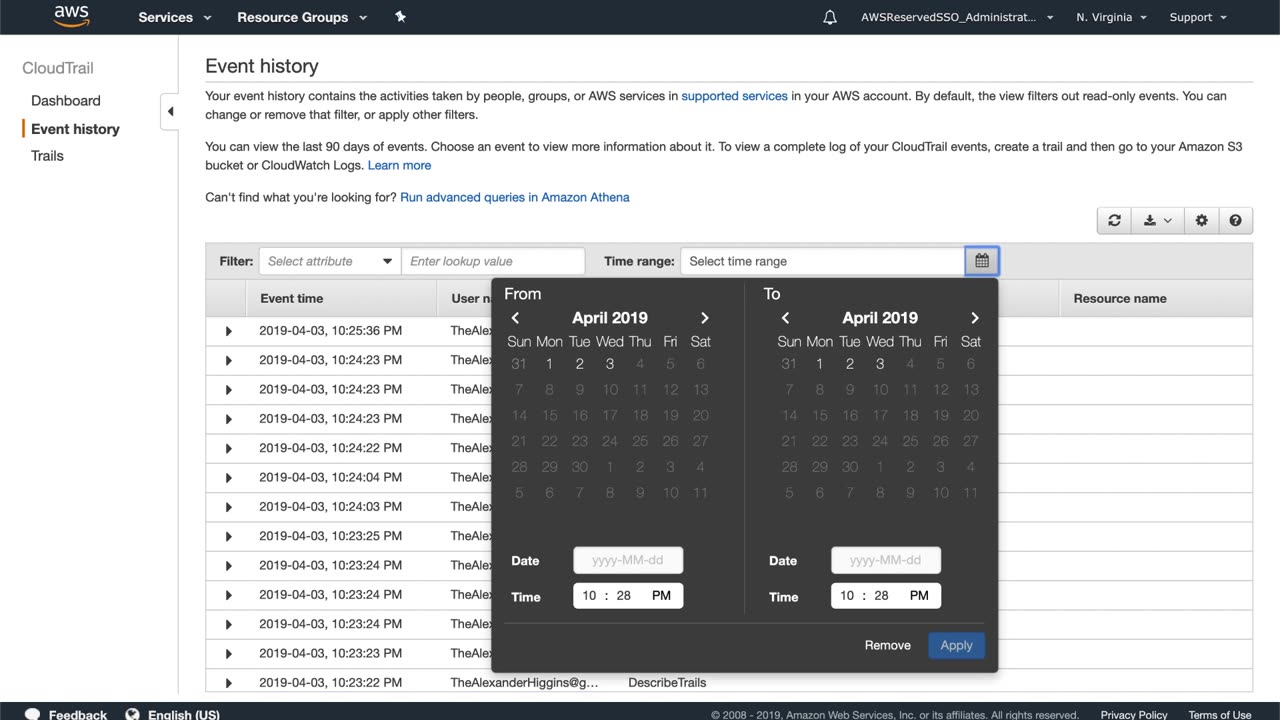Open the Resource Groups menu
The width and height of the screenshot is (1280, 720).
pyautogui.click(x=302, y=17)
